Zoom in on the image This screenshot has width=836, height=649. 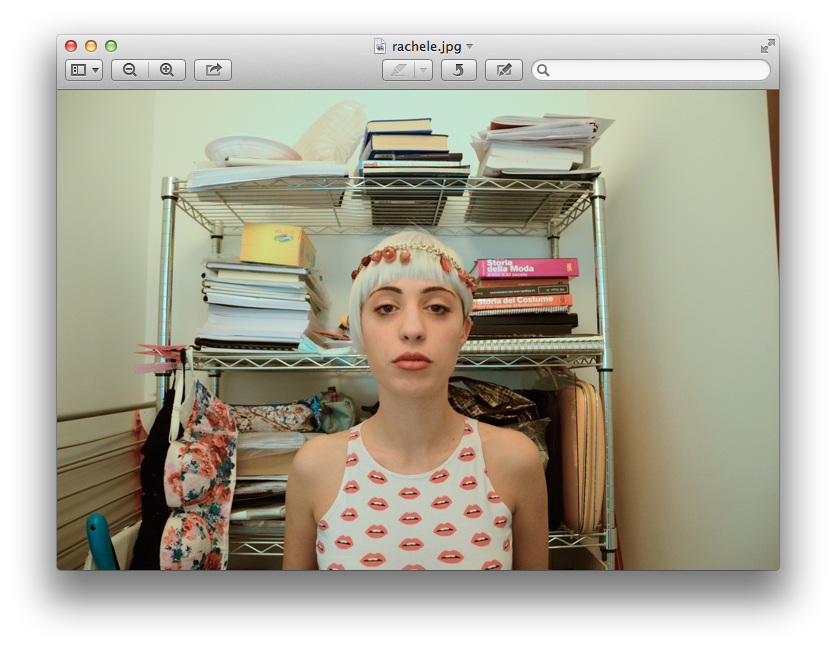point(167,70)
